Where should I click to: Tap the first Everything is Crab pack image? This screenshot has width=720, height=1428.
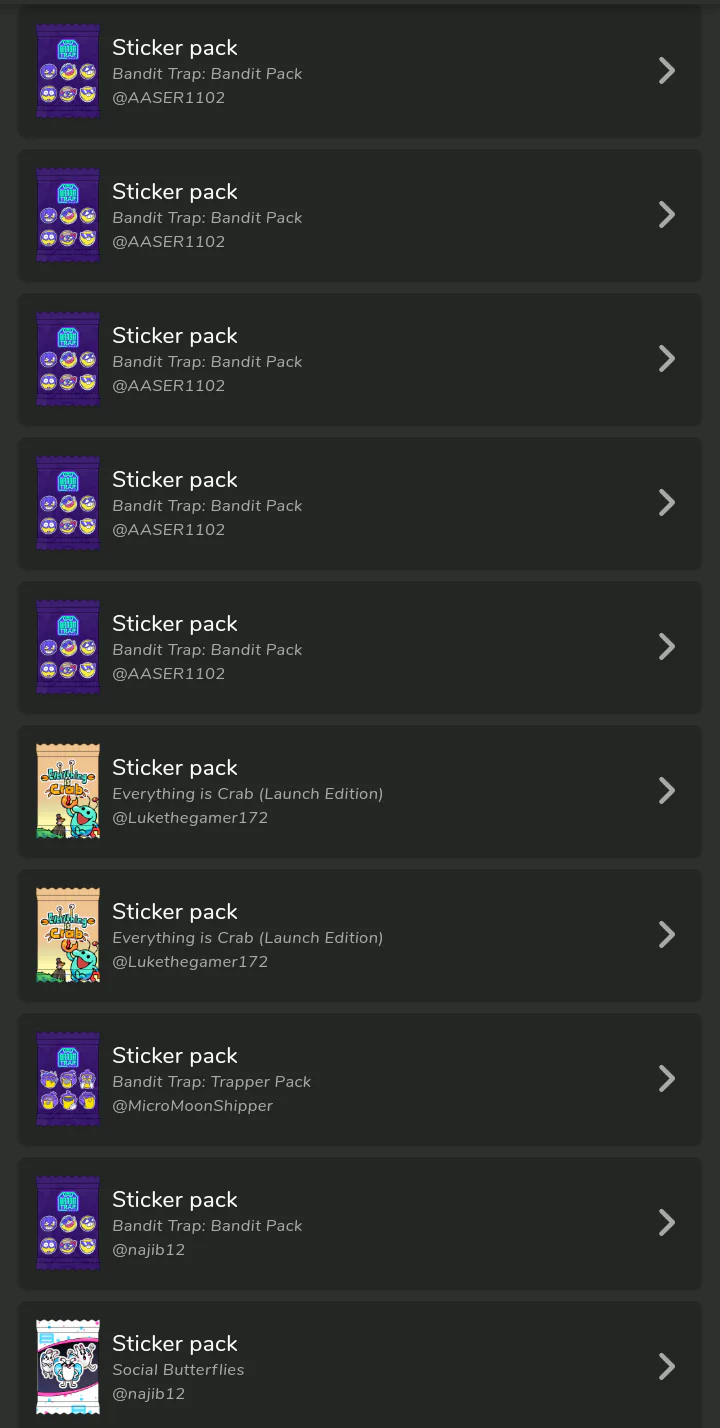click(x=68, y=791)
